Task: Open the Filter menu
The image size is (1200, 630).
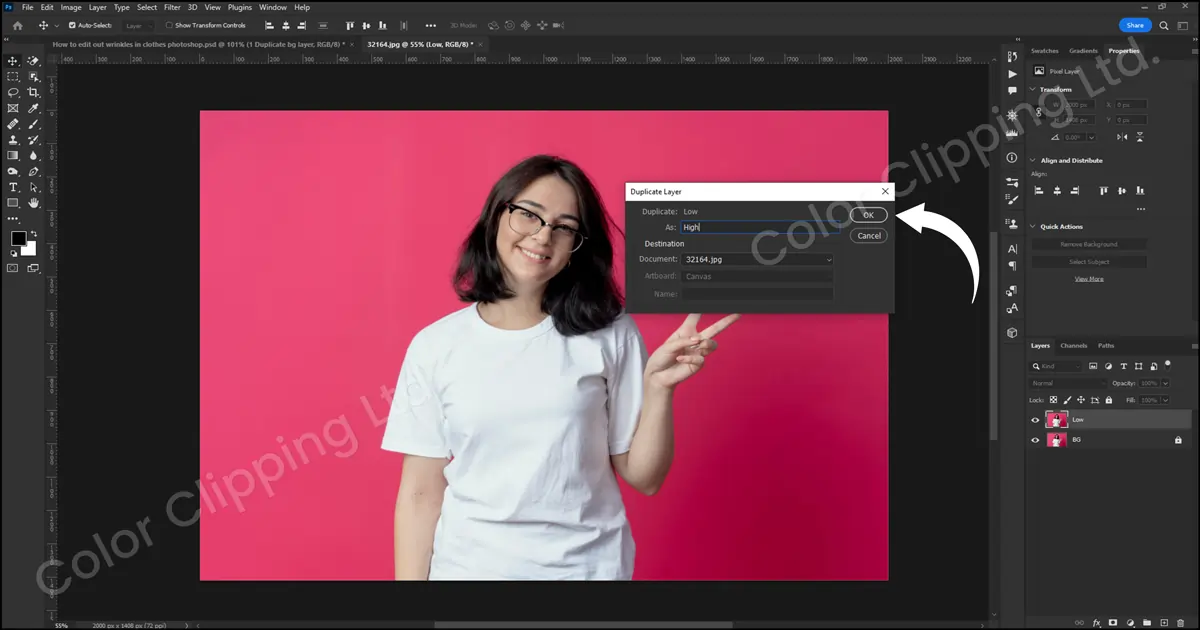Action: click(x=172, y=7)
